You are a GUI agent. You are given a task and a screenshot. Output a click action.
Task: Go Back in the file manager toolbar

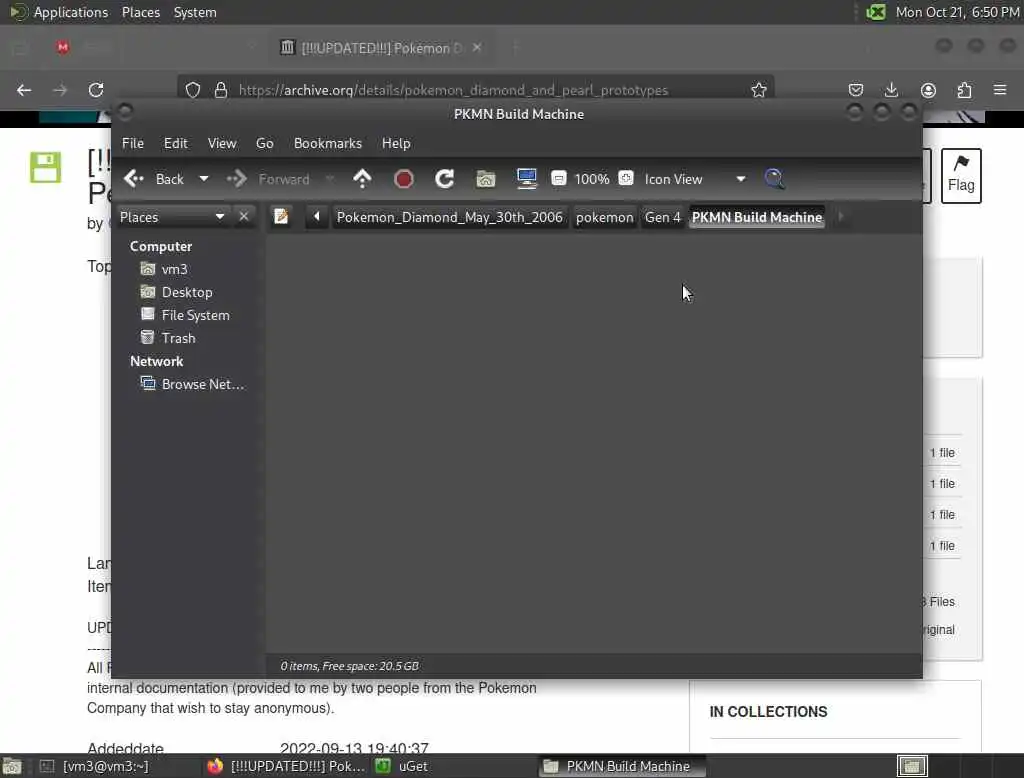(x=154, y=179)
